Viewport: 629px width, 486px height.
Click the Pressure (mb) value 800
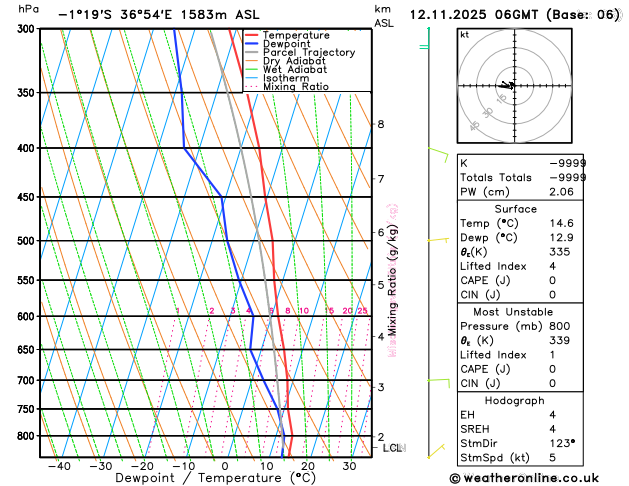560,326
